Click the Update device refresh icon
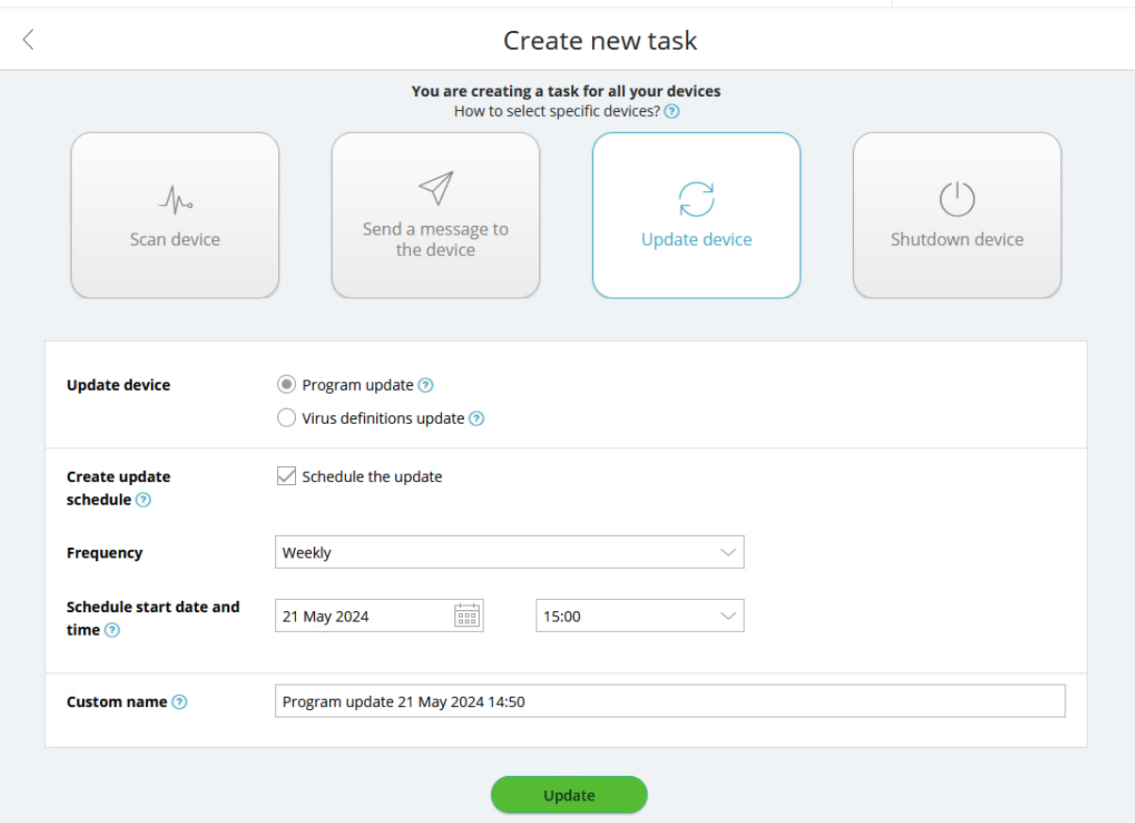This screenshot has width=1135, height=823. click(696, 199)
